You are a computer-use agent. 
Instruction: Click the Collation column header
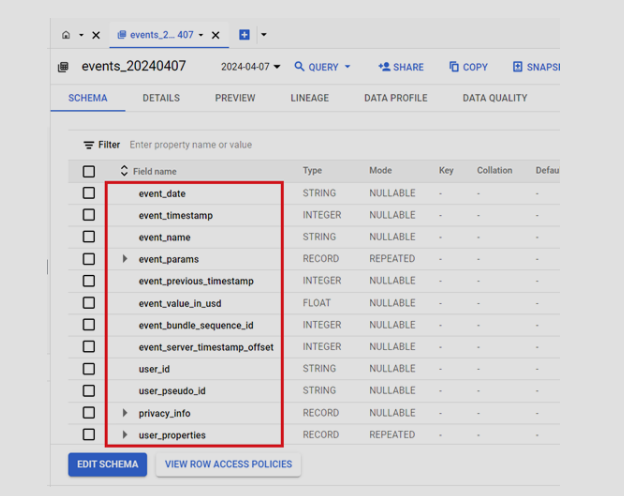495,170
